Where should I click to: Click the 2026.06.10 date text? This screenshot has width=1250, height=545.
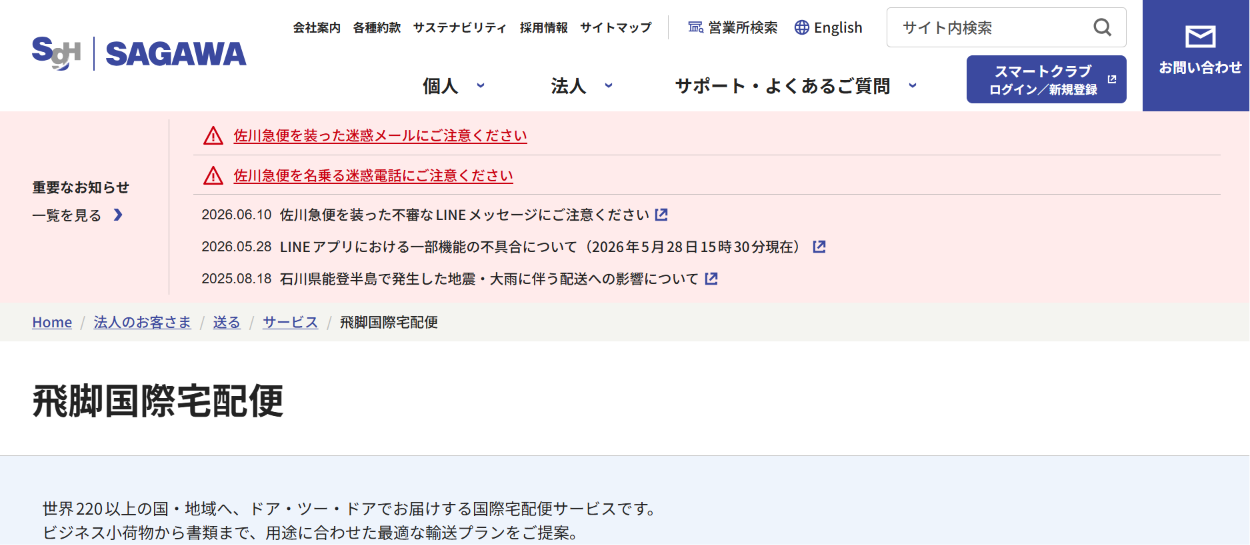click(237, 214)
